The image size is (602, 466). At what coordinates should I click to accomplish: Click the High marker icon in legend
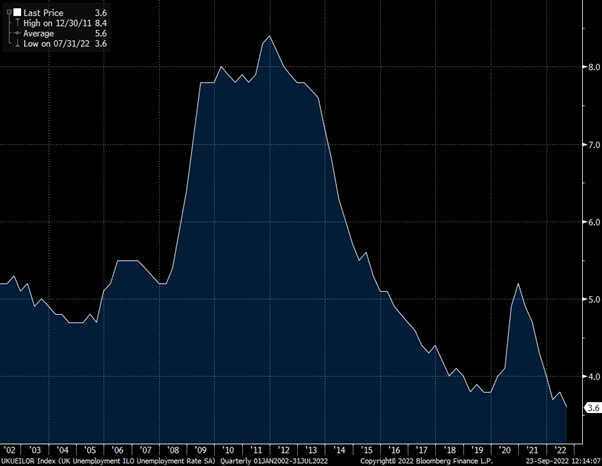(x=17, y=21)
